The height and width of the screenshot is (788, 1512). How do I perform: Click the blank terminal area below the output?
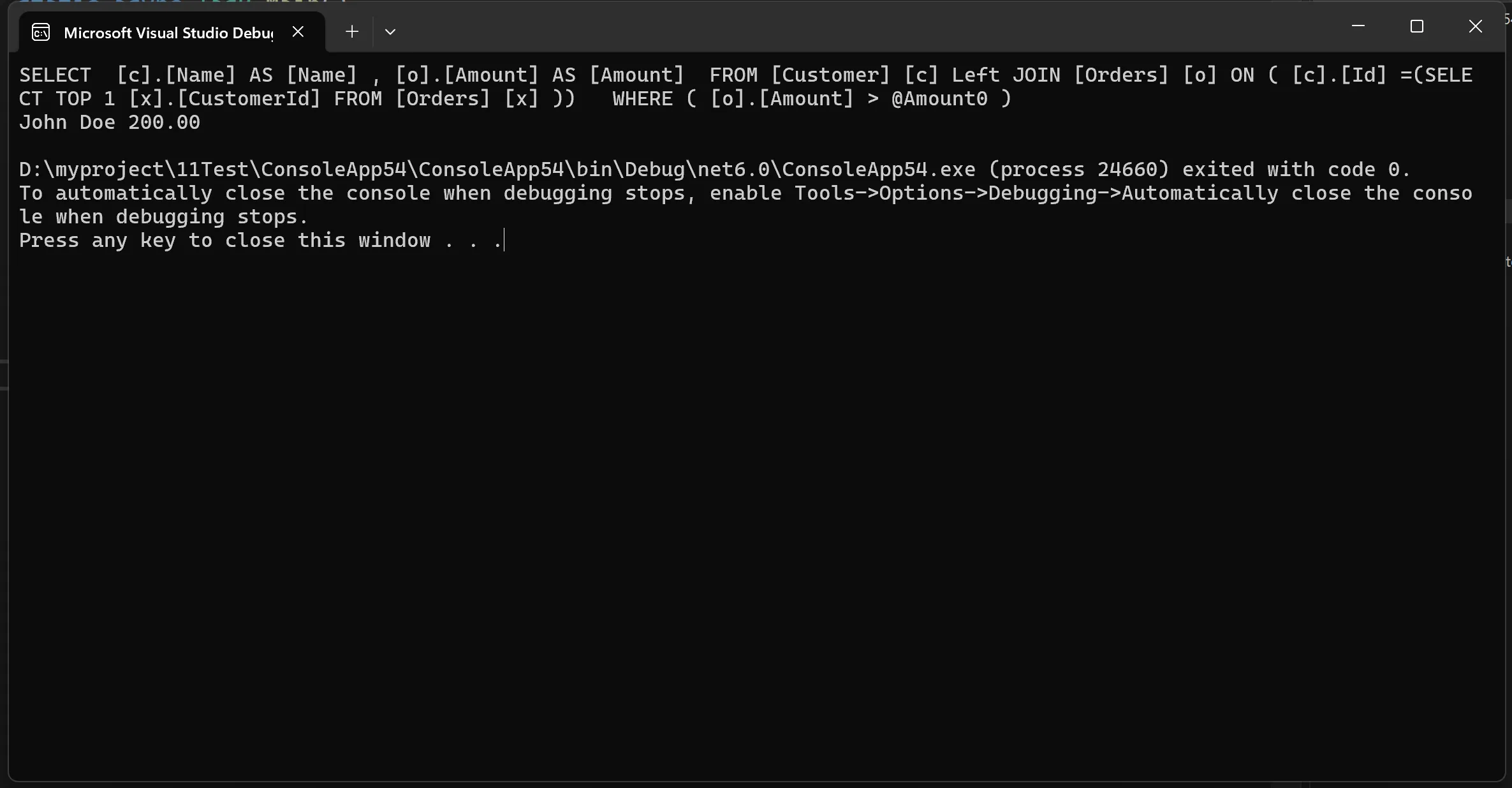tap(756, 510)
